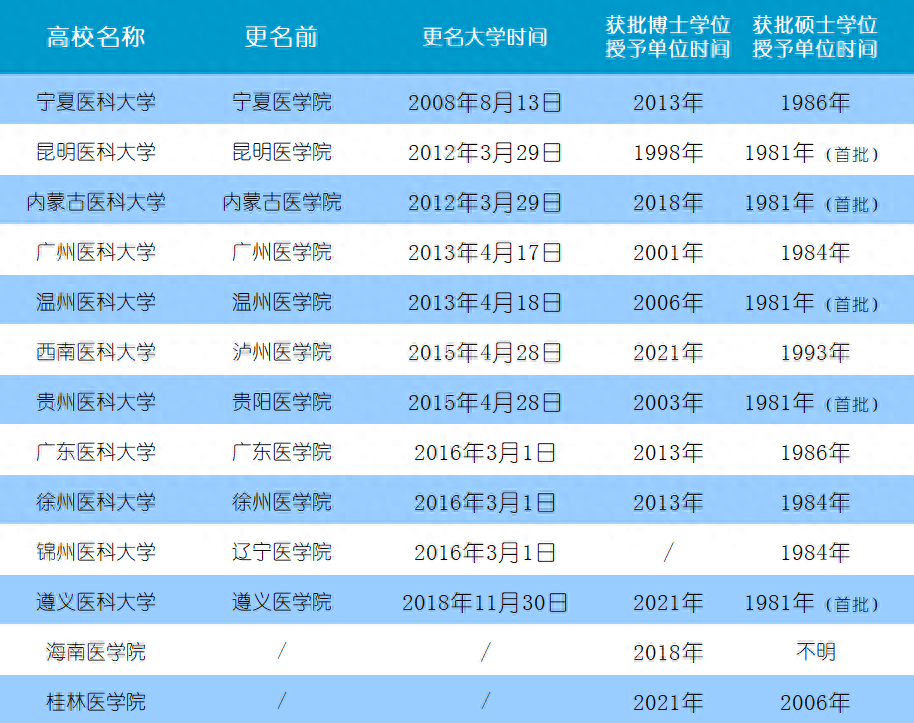Select the 泸州医学院 cell

(282, 352)
